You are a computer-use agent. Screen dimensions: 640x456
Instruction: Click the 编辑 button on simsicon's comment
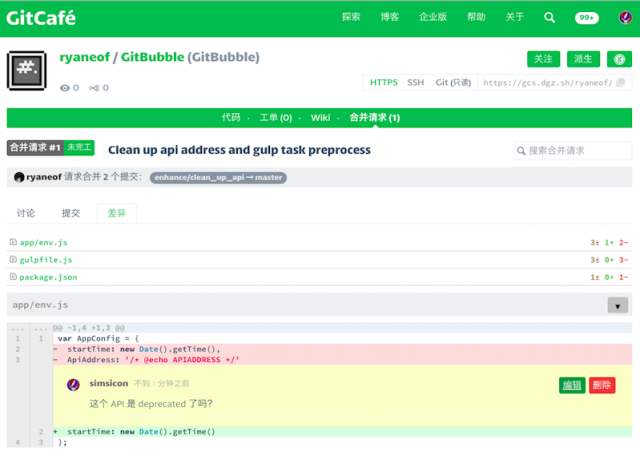pyautogui.click(x=572, y=385)
